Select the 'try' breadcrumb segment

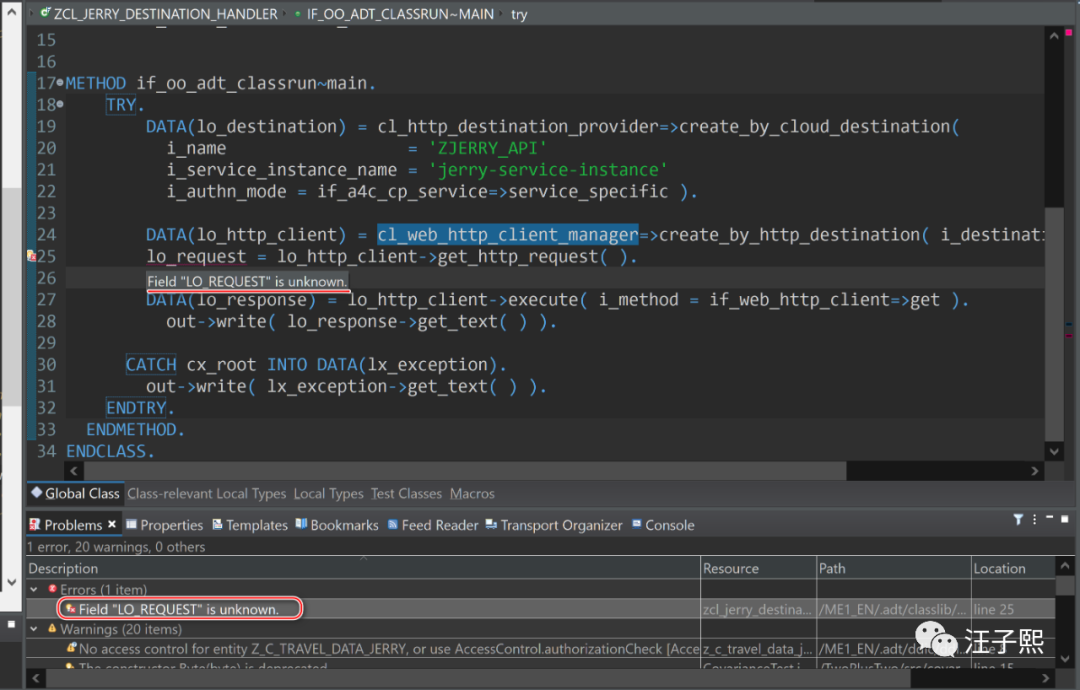click(x=519, y=14)
